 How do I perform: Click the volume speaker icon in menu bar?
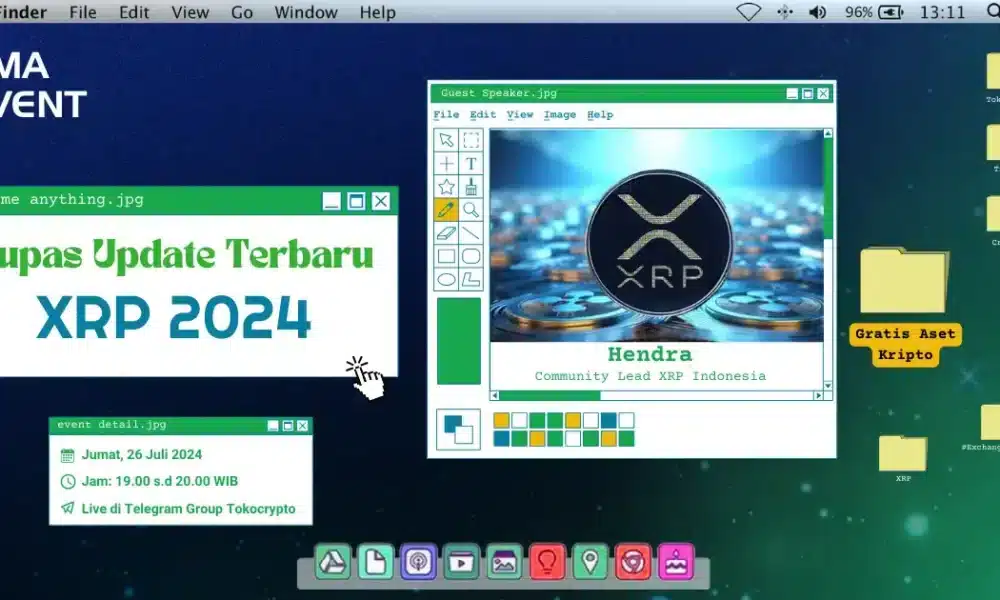pyautogui.click(x=818, y=12)
